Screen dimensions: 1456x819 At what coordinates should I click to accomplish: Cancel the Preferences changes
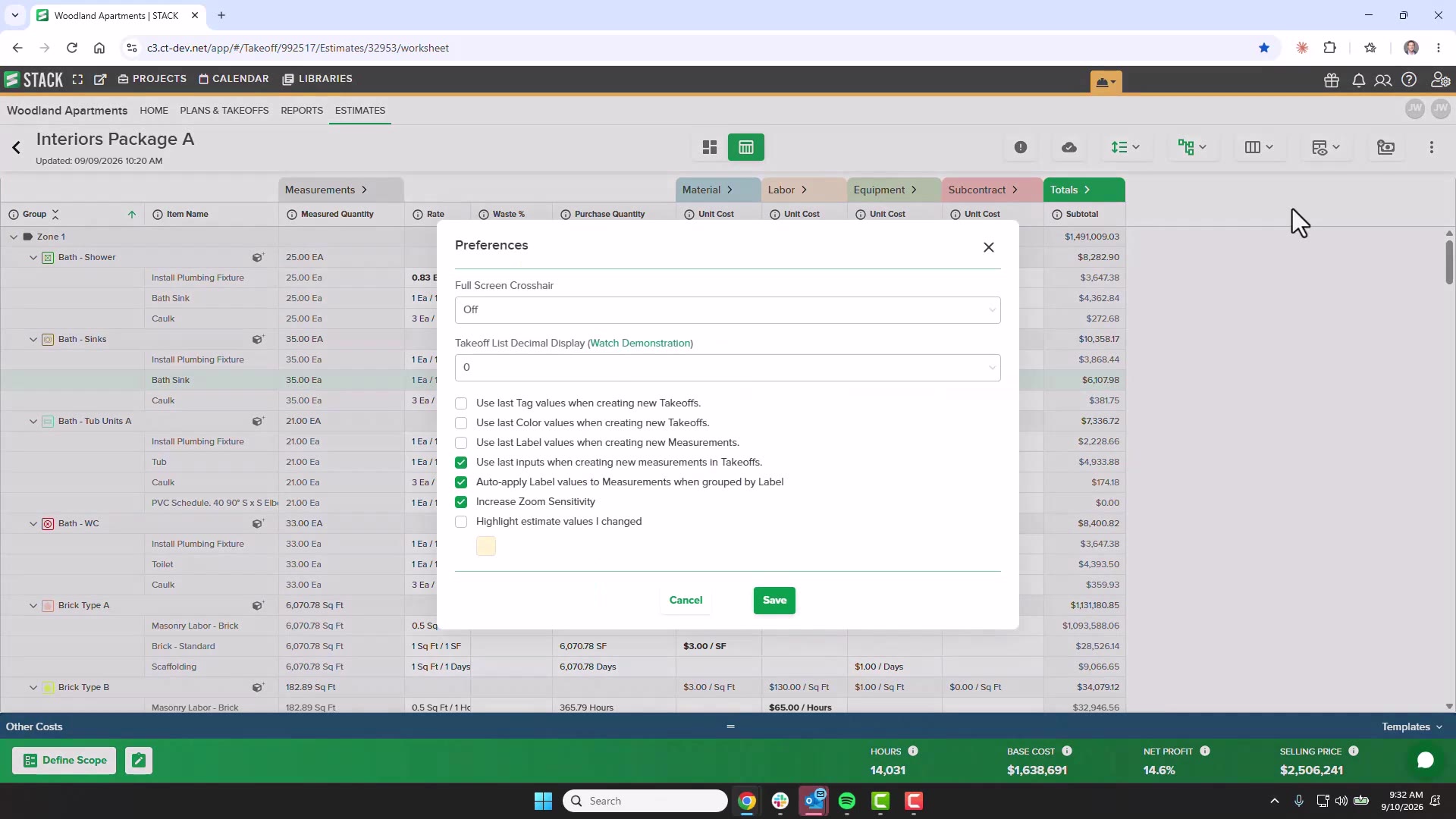coord(686,600)
